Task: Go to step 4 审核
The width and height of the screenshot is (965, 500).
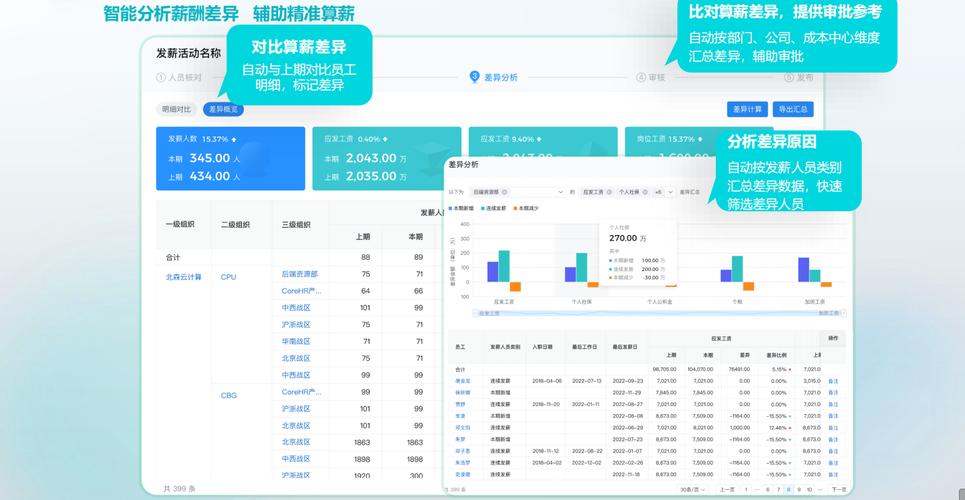Action: coord(651,78)
